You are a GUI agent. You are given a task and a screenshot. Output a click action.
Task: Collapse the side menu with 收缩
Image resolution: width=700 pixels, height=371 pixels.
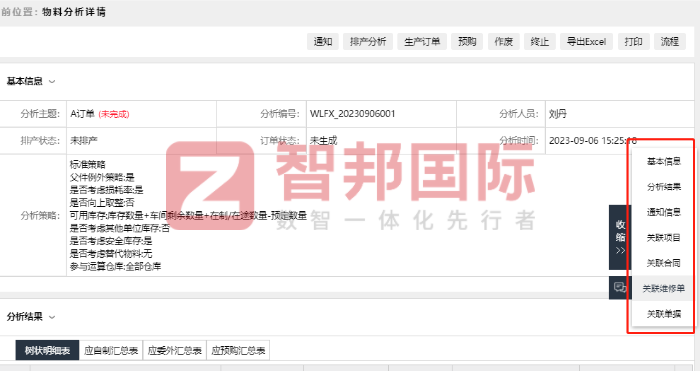[x=620, y=237]
